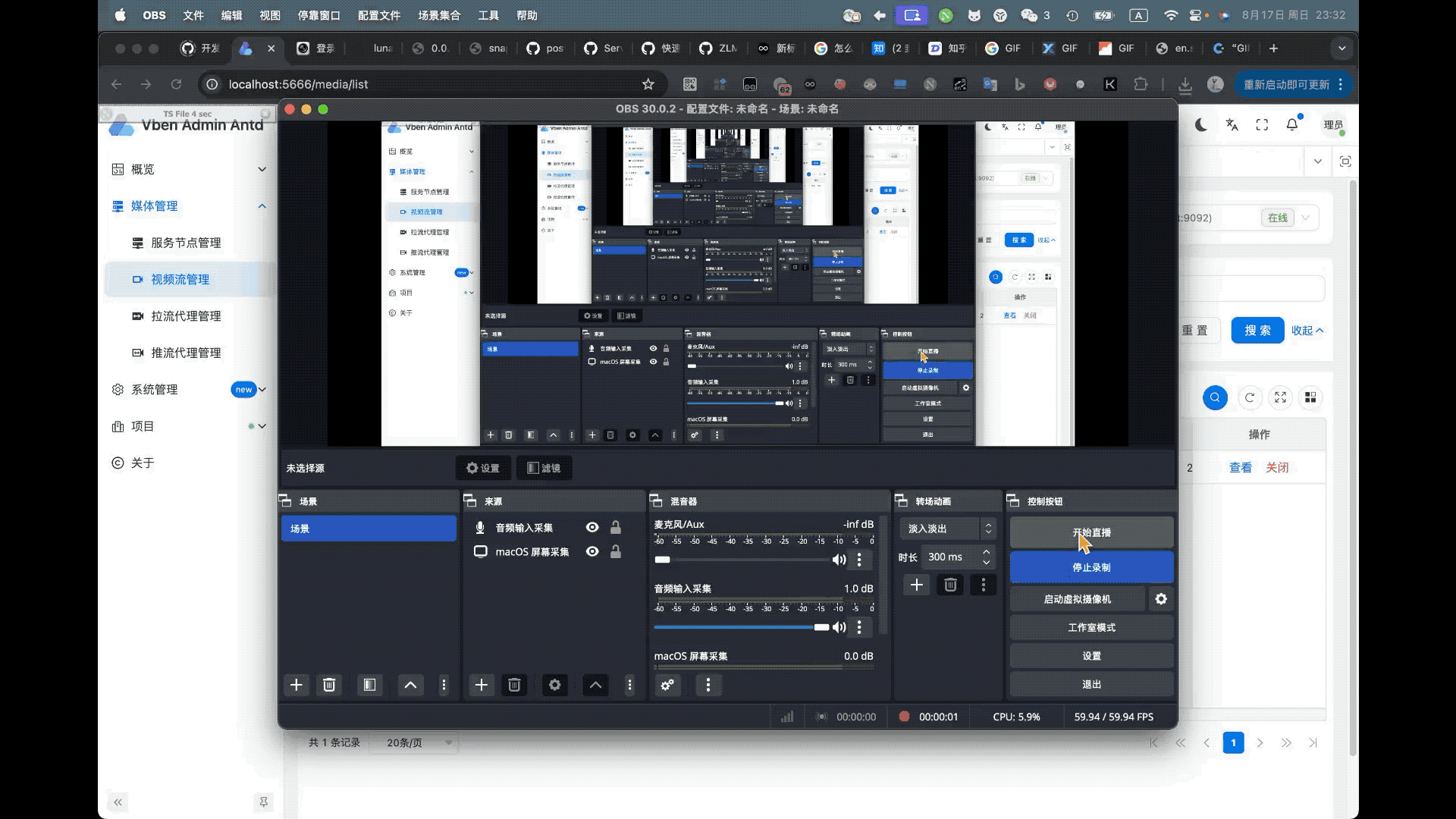
Task: Hide the macOS 屏幕采集 source eye icon
Action: pos(592,551)
